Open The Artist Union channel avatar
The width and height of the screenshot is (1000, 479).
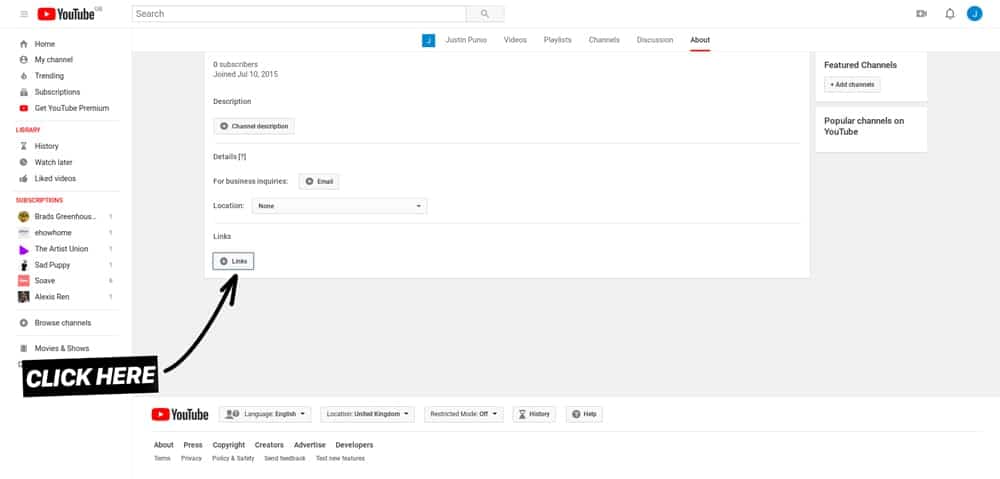(24, 249)
